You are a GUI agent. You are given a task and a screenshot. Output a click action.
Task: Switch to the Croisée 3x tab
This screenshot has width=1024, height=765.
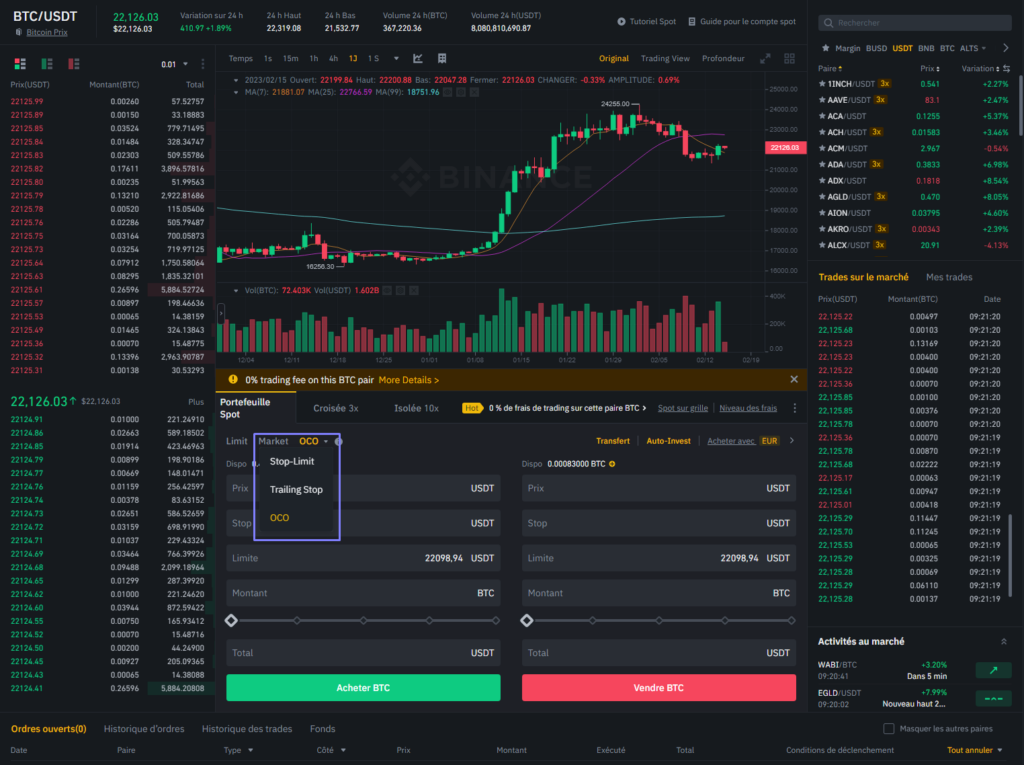(335, 408)
